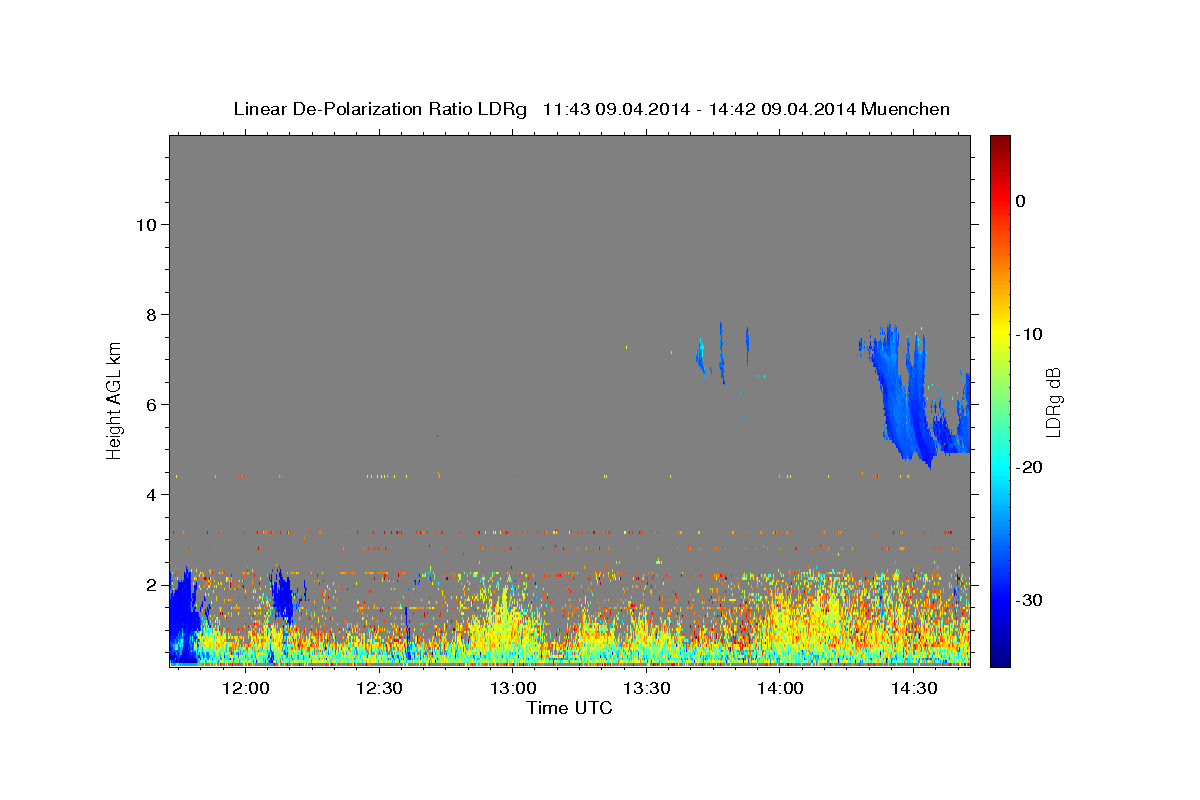Click the colorbar value 0 label
Image resolution: width=1200 pixels, height=800 pixels.
[1020, 201]
